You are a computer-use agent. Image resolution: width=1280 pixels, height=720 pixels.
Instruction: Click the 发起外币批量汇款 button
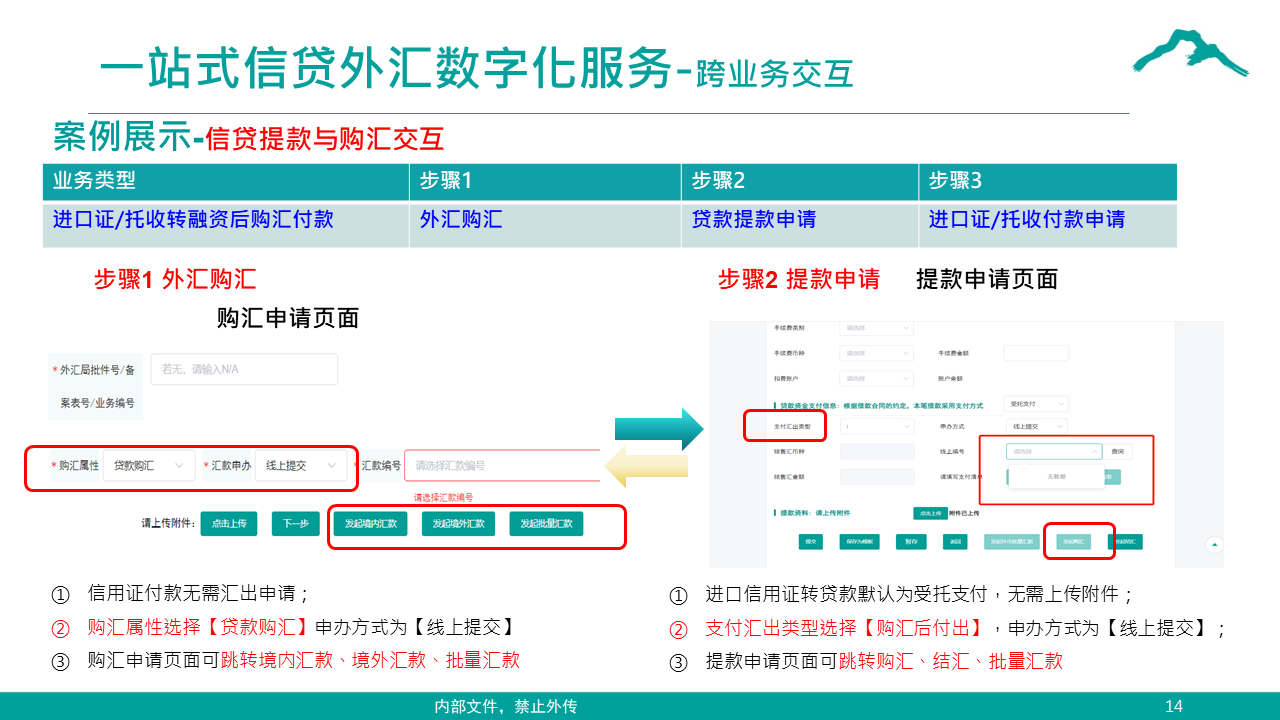(x=1012, y=542)
